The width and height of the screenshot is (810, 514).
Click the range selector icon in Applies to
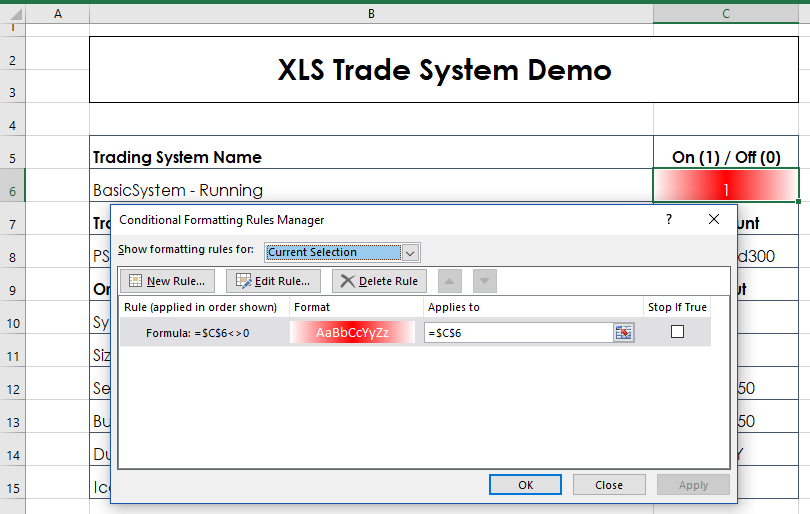pos(624,333)
